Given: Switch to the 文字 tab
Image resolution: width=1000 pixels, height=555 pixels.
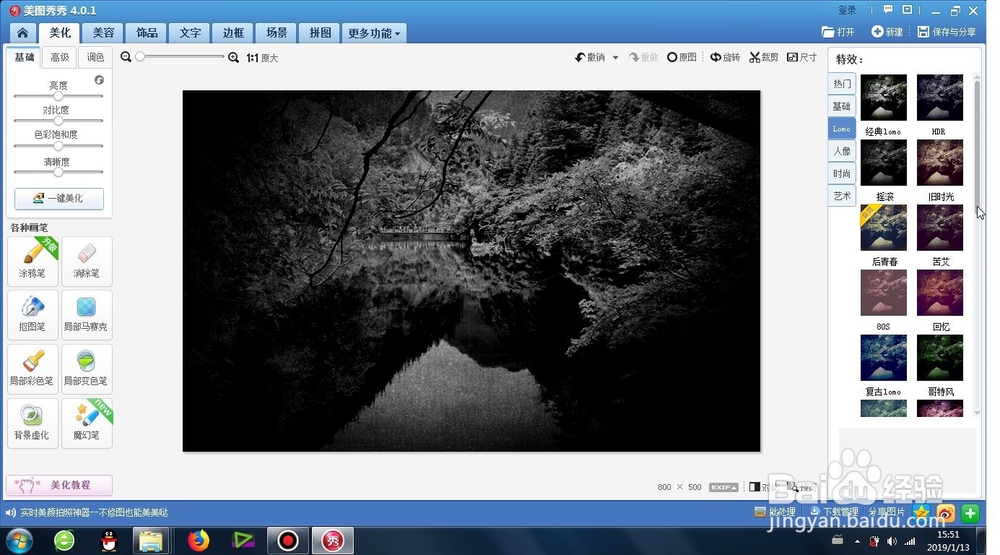Looking at the screenshot, I should [190, 33].
